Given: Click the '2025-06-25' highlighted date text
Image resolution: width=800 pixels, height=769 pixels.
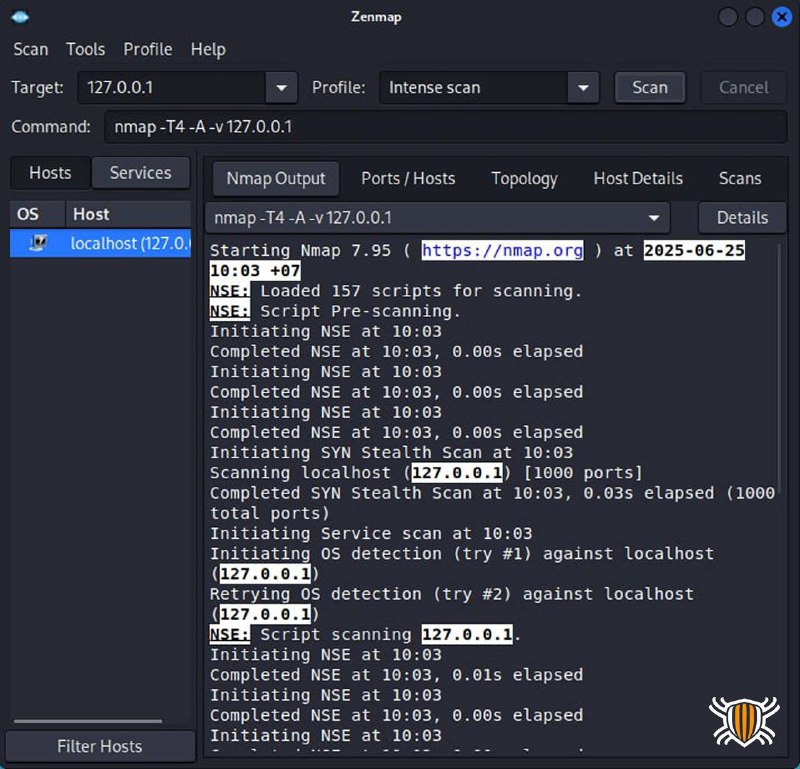Looking at the screenshot, I should 694,250.
